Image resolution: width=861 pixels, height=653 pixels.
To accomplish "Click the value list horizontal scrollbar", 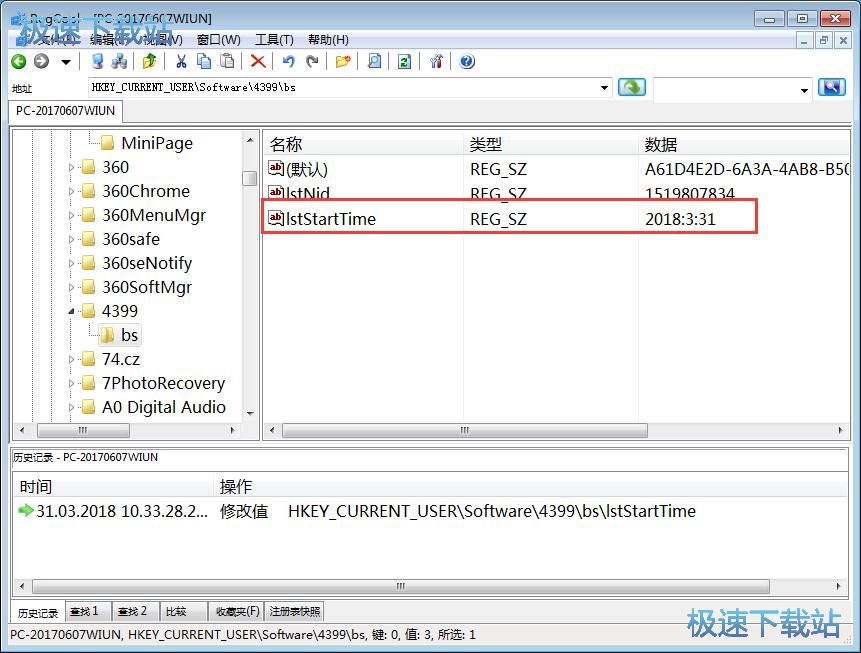I will pos(465,431).
